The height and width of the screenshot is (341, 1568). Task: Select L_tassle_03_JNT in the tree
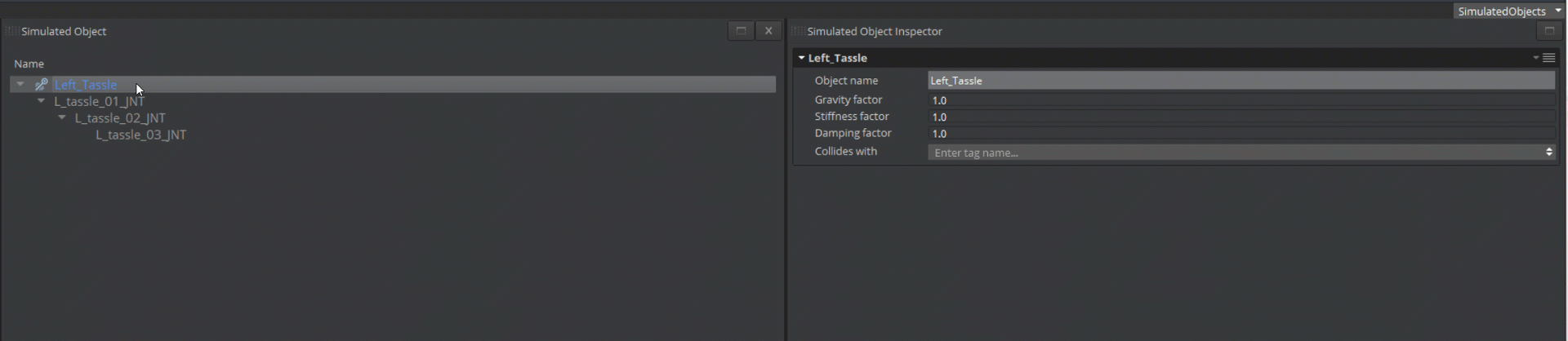pyautogui.click(x=140, y=135)
